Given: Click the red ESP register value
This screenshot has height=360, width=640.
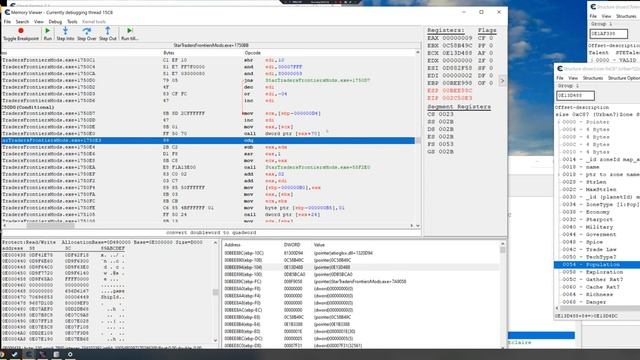Looking at the screenshot, I should (x=450, y=91).
